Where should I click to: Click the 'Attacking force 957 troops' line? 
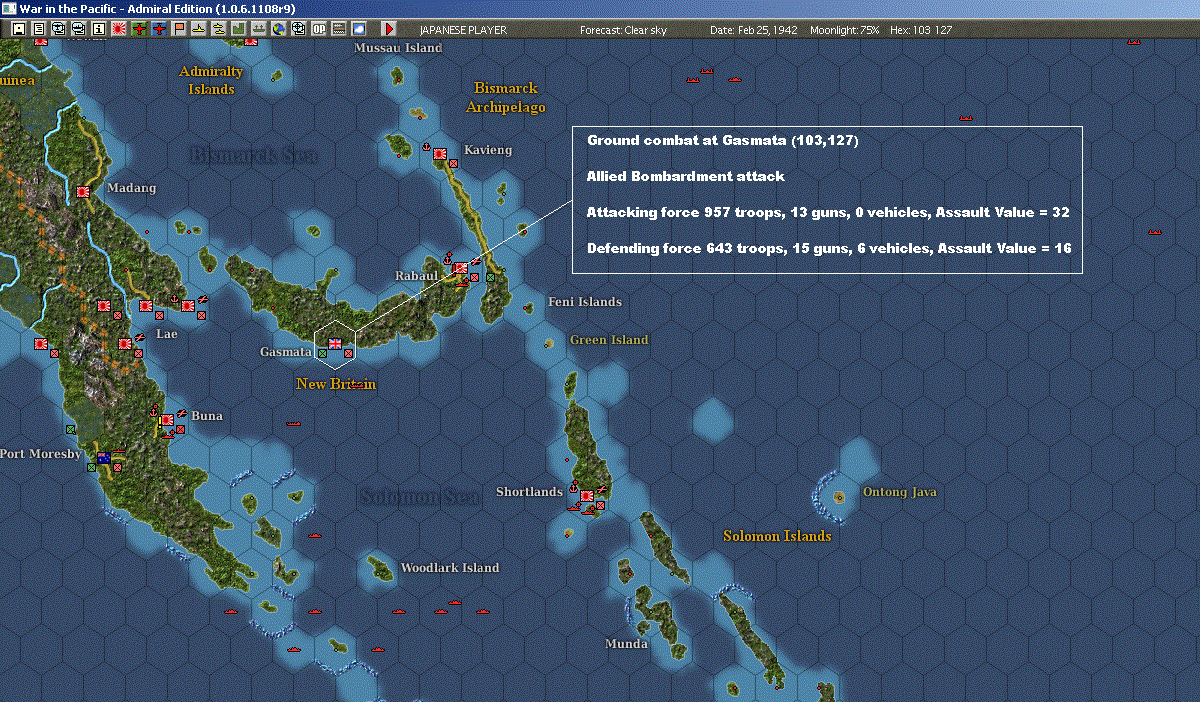pos(829,212)
